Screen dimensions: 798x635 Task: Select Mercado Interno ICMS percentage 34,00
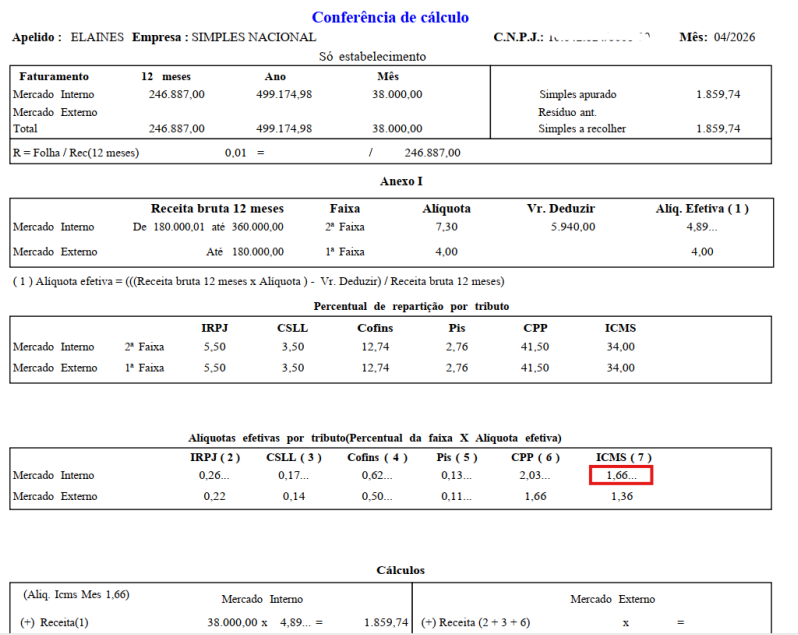click(x=620, y=347)
